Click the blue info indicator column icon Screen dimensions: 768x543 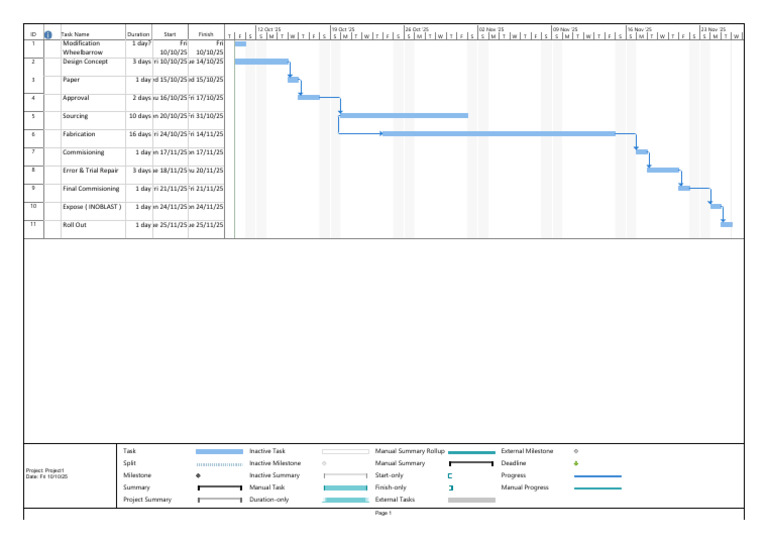[48, 34]
